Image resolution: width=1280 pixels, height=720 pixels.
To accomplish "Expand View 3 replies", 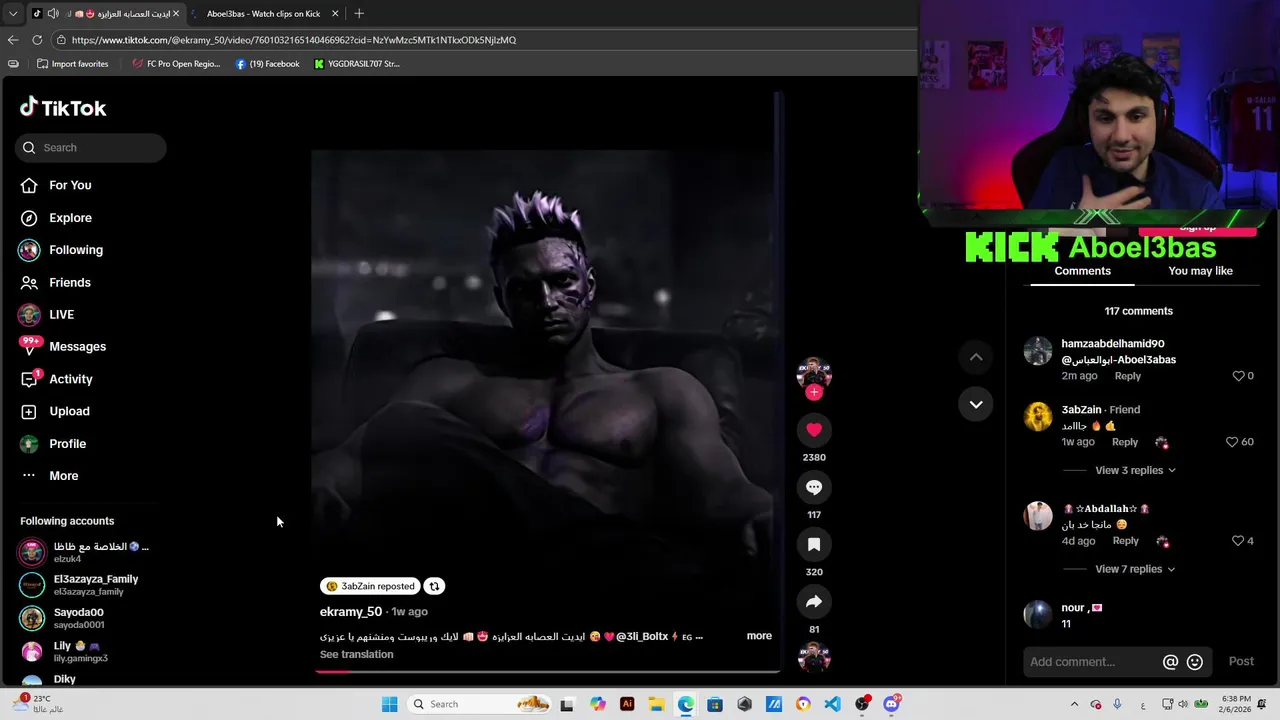I will [1135, 470].
